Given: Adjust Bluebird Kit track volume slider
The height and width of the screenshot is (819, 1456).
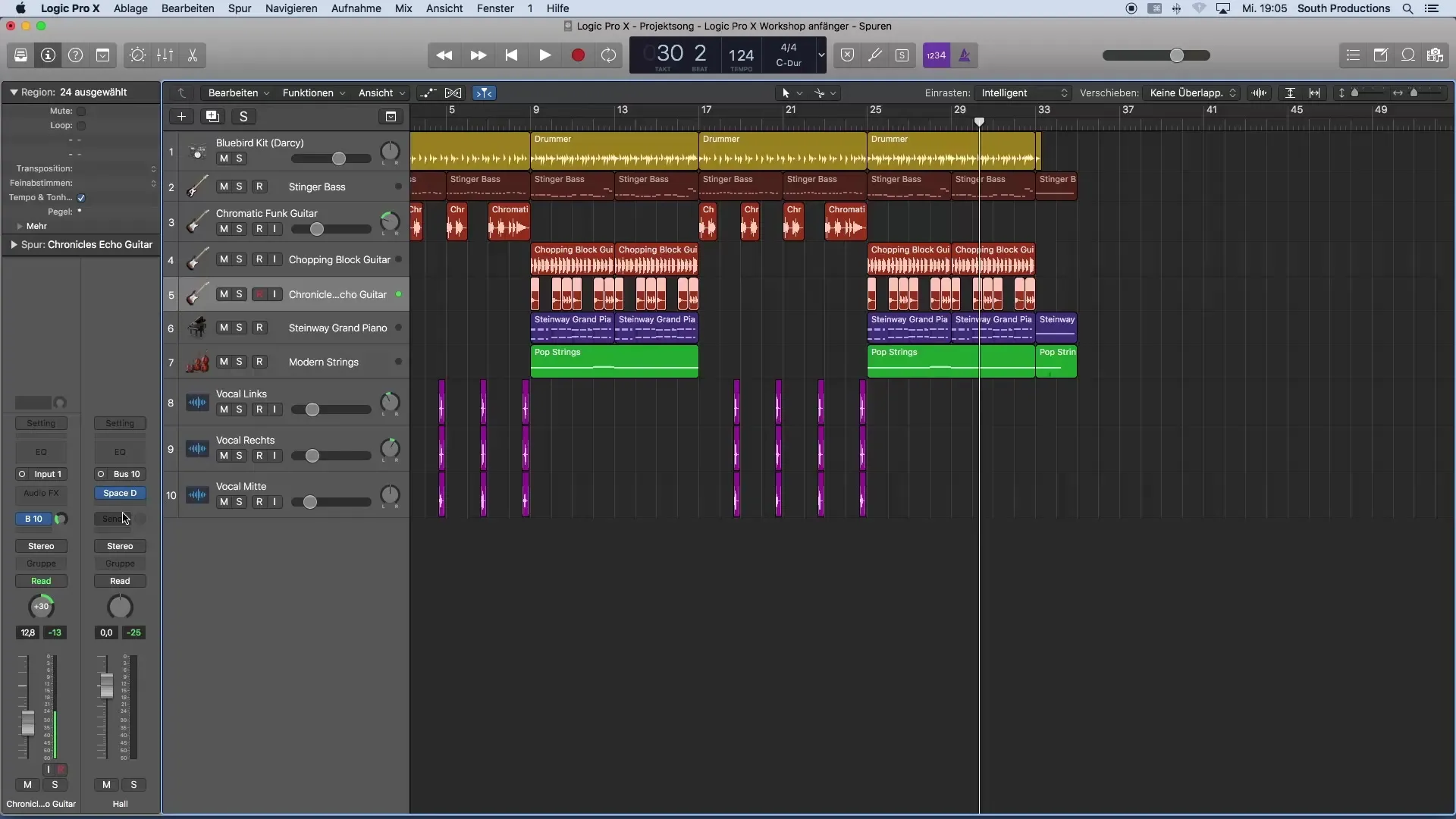Looking at the screenshot, I should pyautogui.click(x=339, y=158).
